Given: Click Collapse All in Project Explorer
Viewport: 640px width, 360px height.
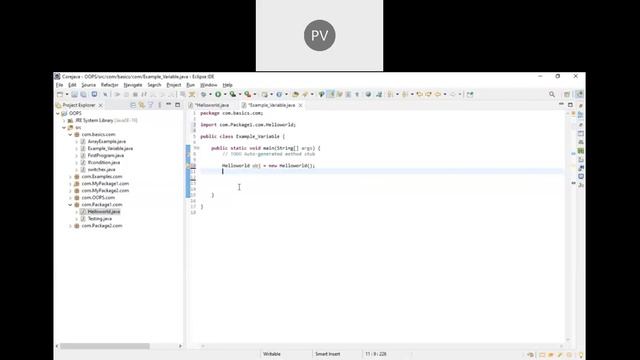Looking at the screenshot, I should tap(133, 105).
